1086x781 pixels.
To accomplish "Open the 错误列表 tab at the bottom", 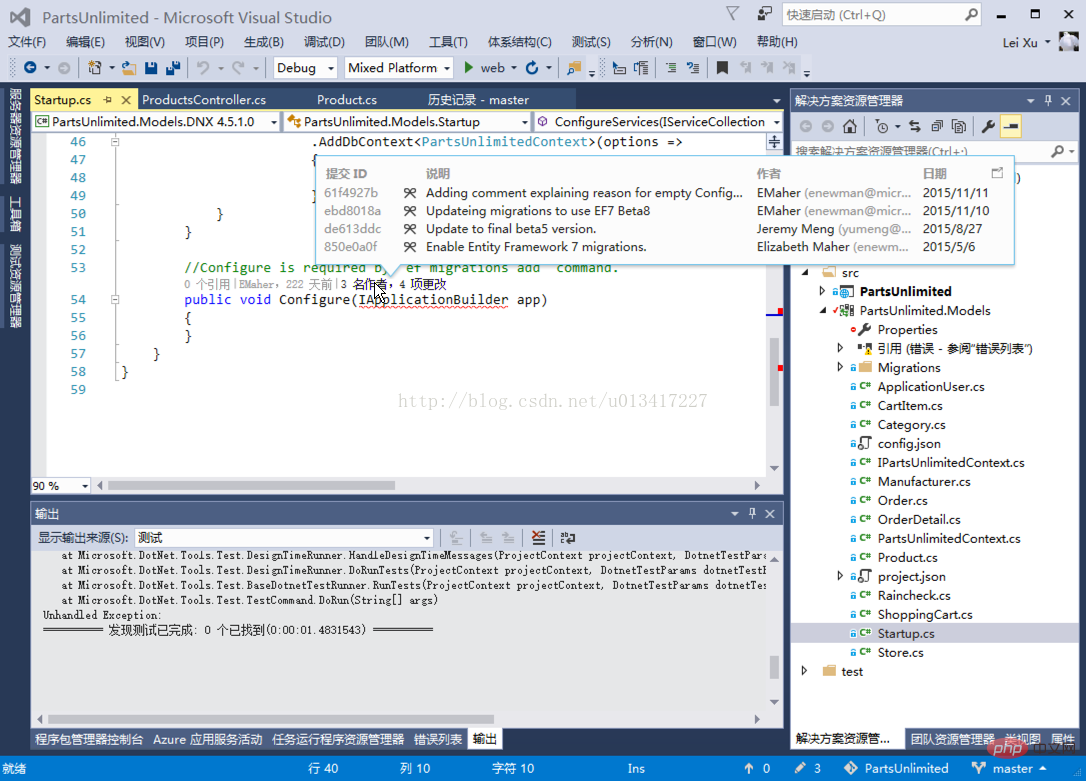I will point(438,739).
